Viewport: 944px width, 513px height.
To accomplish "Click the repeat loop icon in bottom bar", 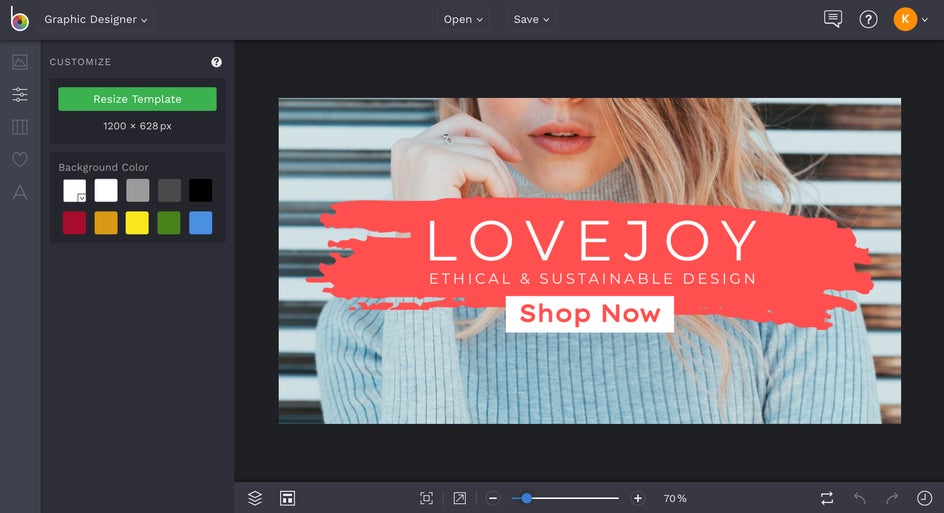I will (827, 498).
